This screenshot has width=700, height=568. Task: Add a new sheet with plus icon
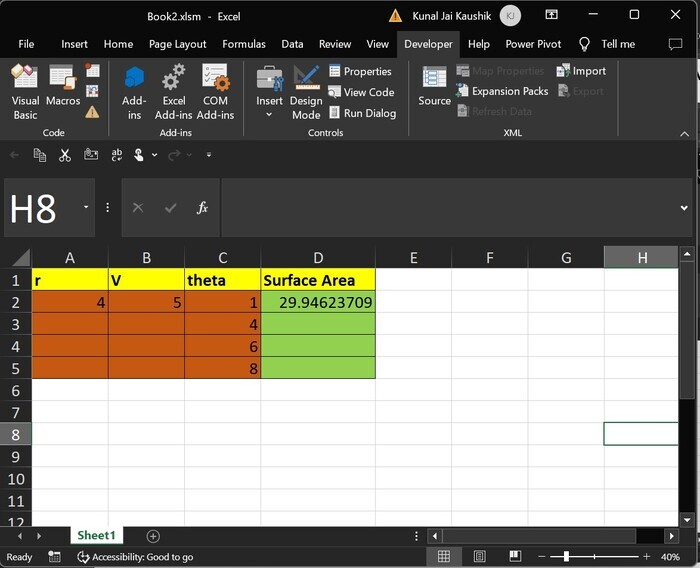(x=153, y=536)
